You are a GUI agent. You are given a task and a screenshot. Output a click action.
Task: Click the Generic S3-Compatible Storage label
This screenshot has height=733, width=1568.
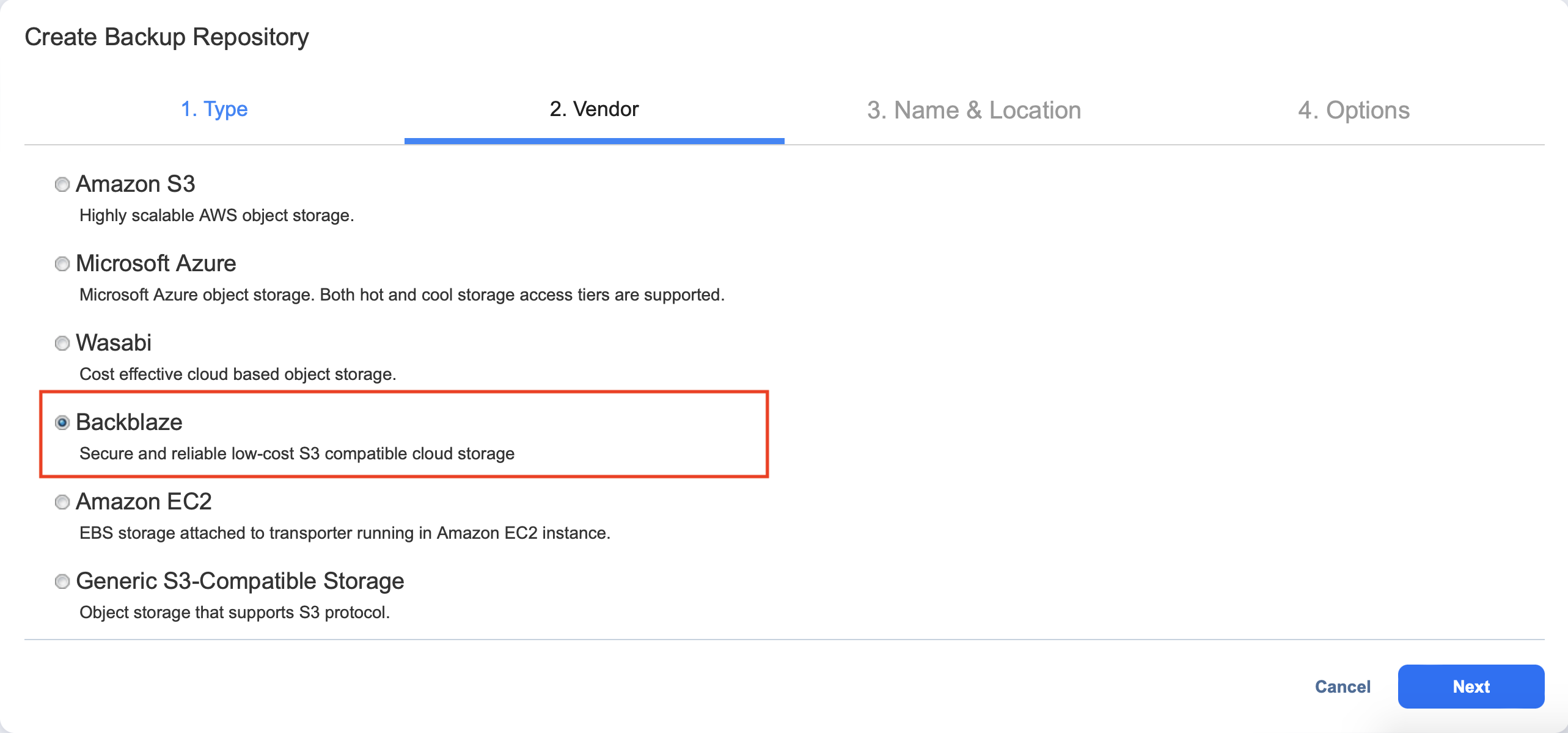pos(240,581)
